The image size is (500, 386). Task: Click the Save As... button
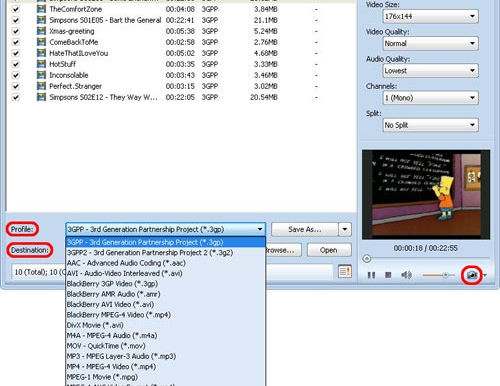click(305, 229)
